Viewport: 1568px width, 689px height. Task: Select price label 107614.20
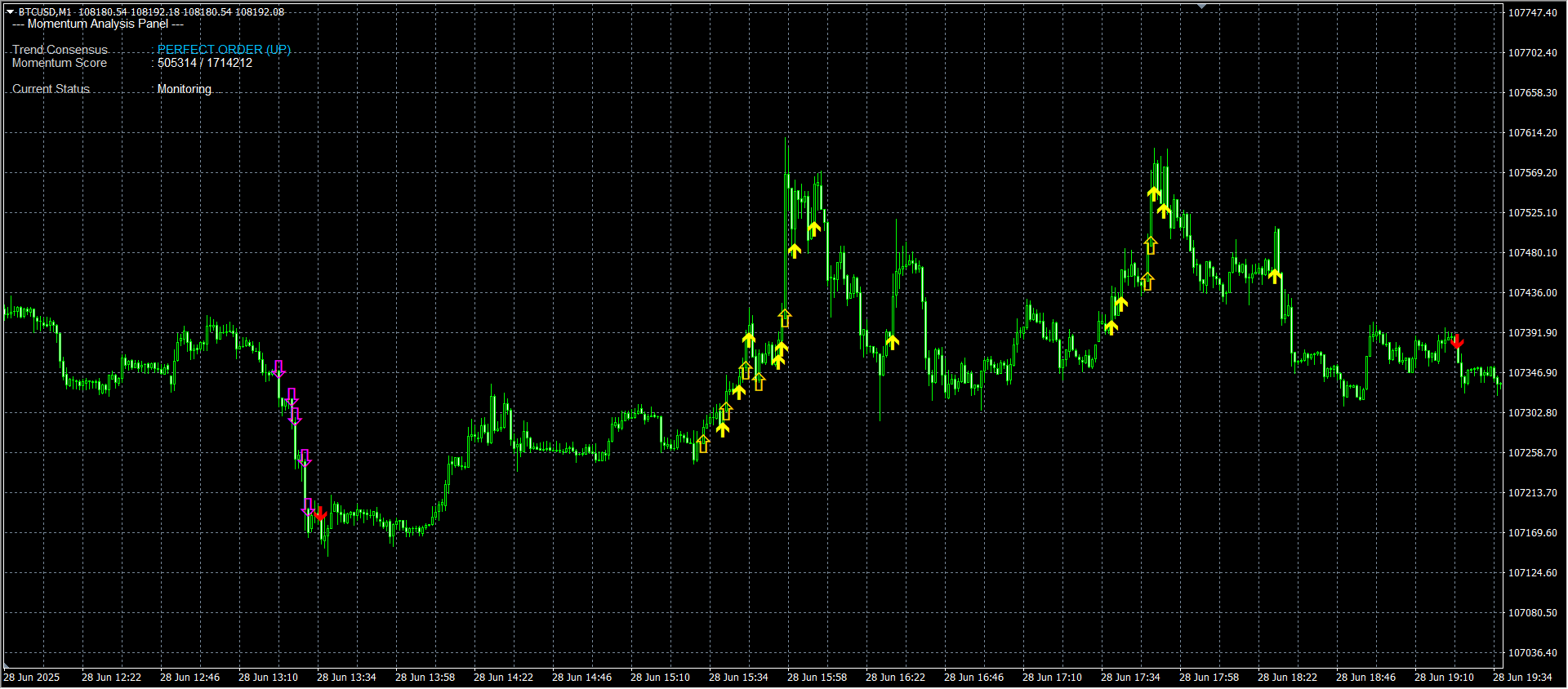click(1532, 133)
